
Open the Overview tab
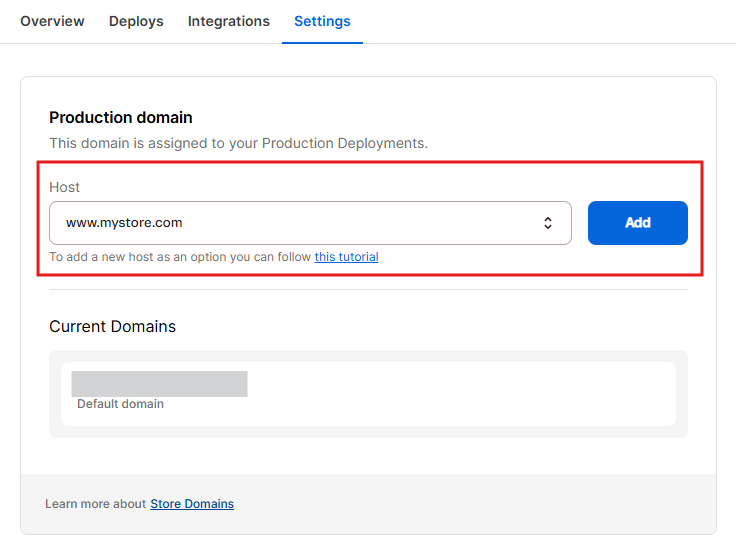click(x=52, y=21)
